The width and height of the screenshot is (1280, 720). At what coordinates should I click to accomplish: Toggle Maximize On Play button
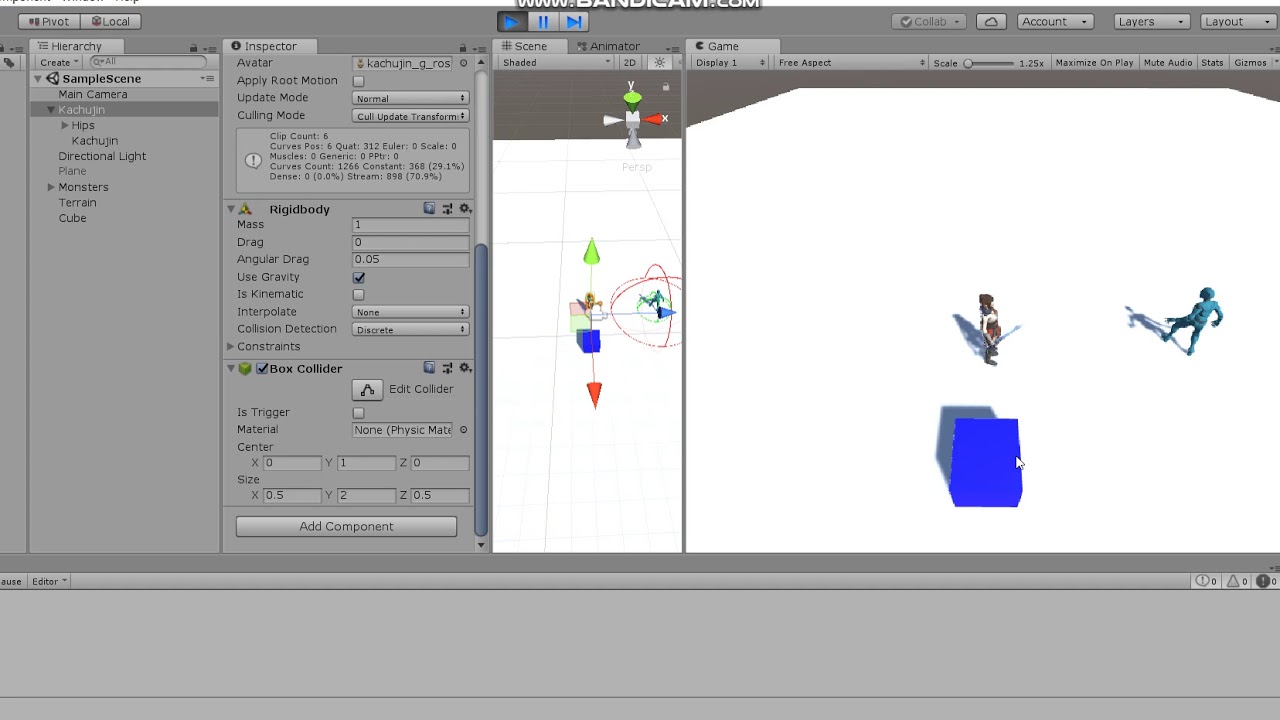pyautogui.click(x=1094, y=62)
